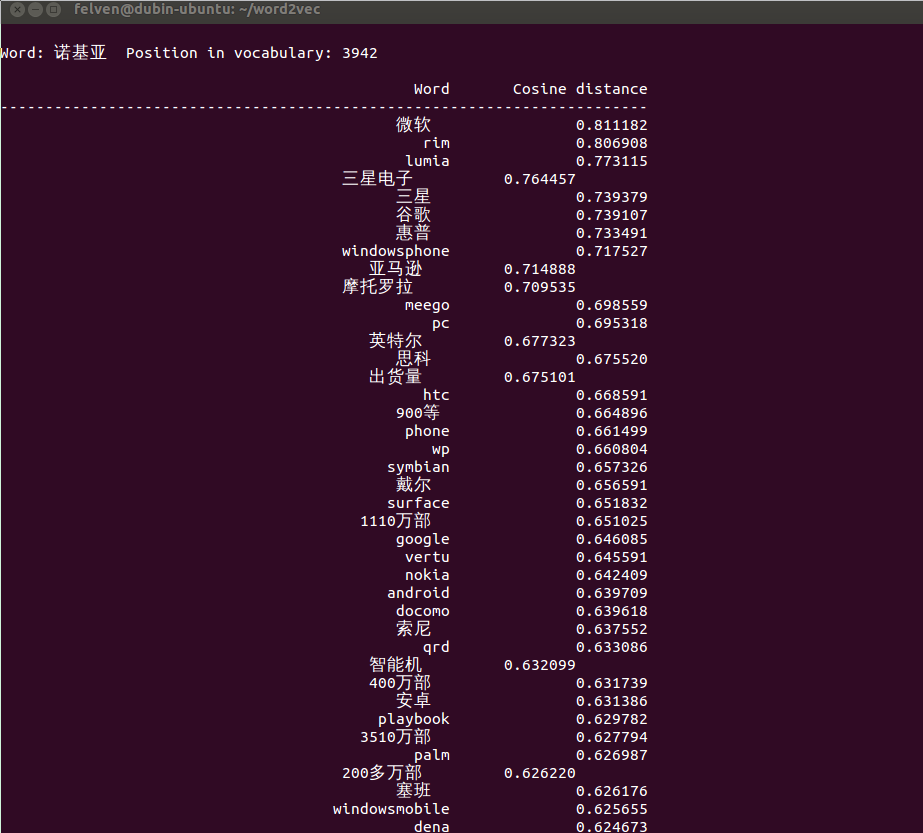Select the word 安卓
Image resolution: width=923 pixels, height=833 pixels.
click(x=413, y=701)
